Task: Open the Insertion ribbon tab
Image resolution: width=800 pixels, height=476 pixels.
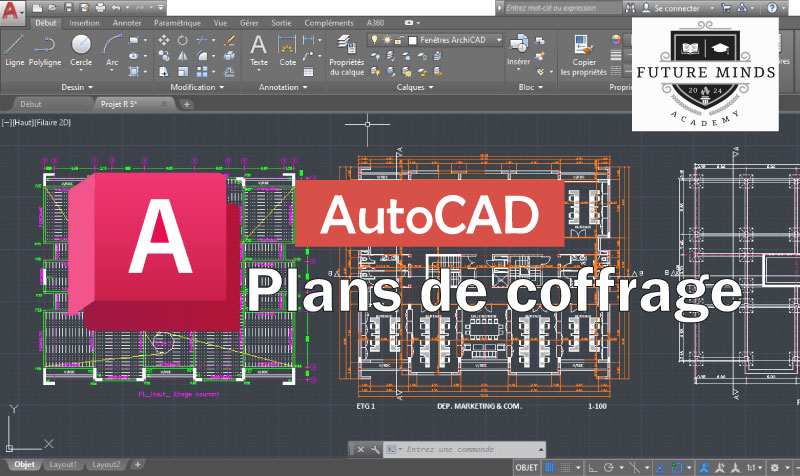Action: tap(84, 23)
